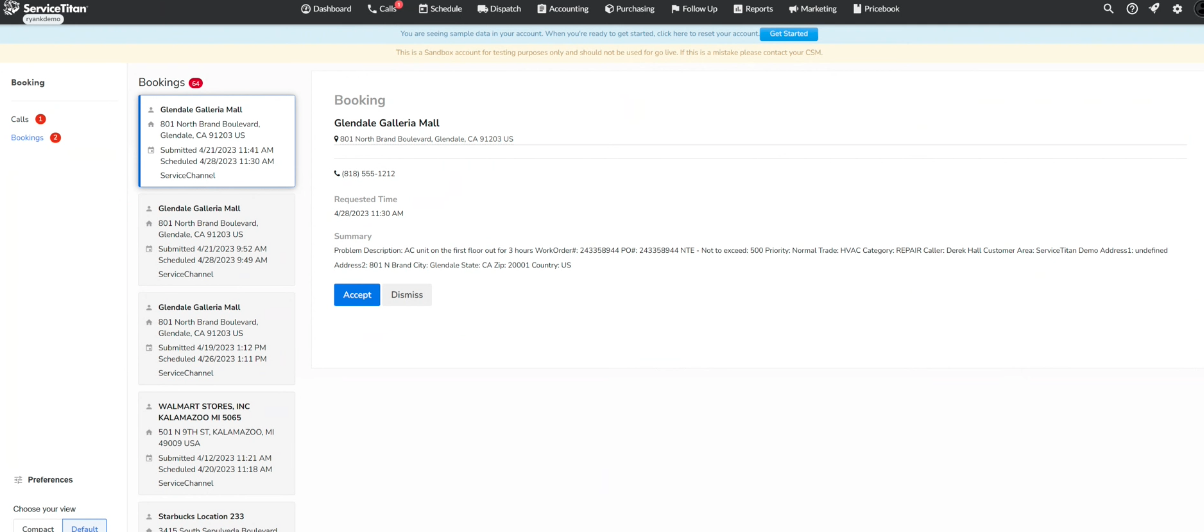Click home icon on WALMART STORES card
This screenshot has width=1204, height=532.
[149, 432]
